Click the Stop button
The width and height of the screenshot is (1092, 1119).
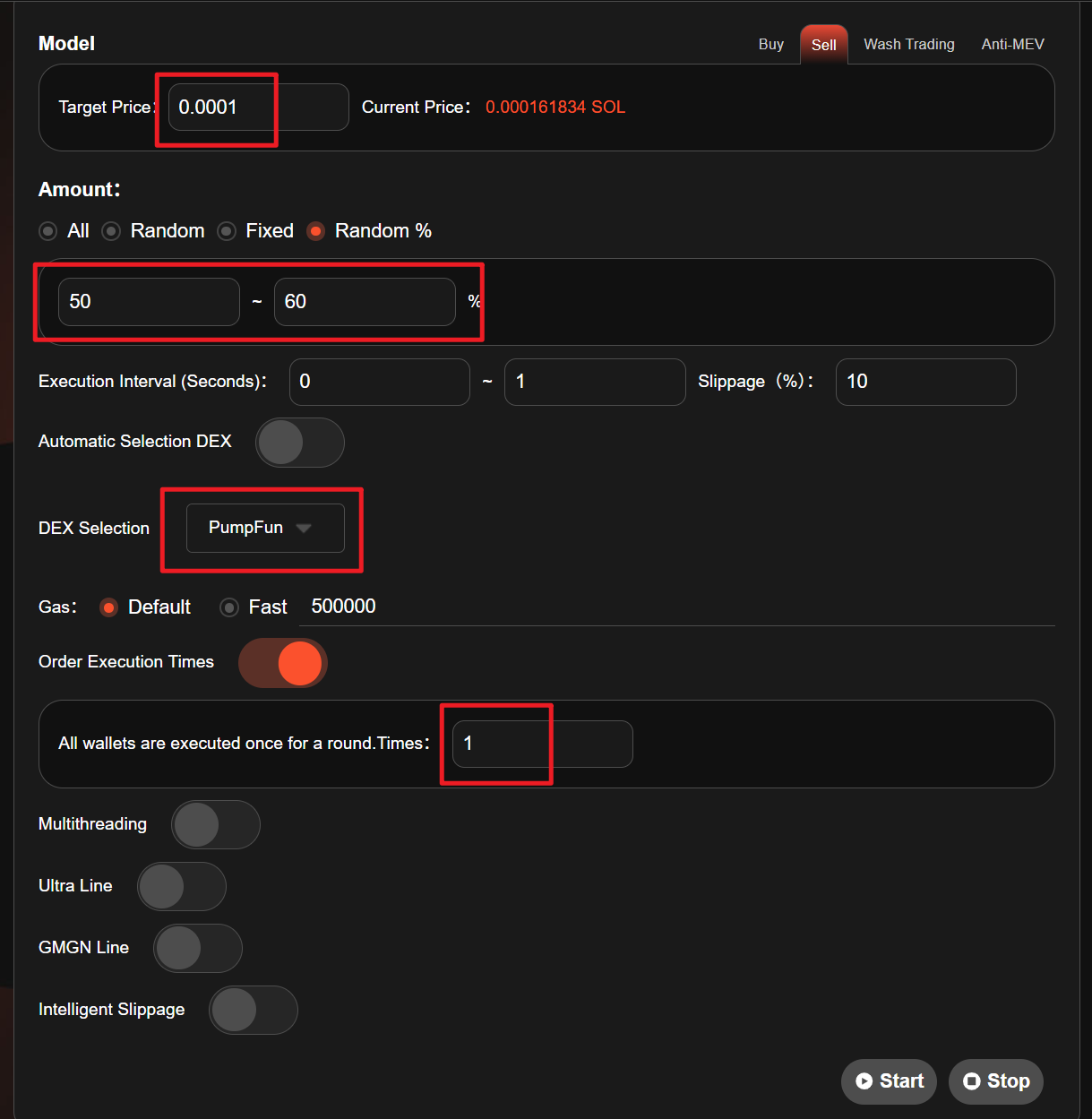pos(995,1081)
